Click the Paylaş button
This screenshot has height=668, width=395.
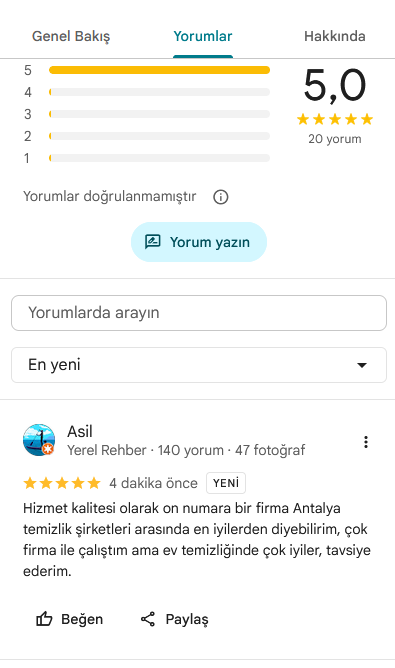(174, 619)
